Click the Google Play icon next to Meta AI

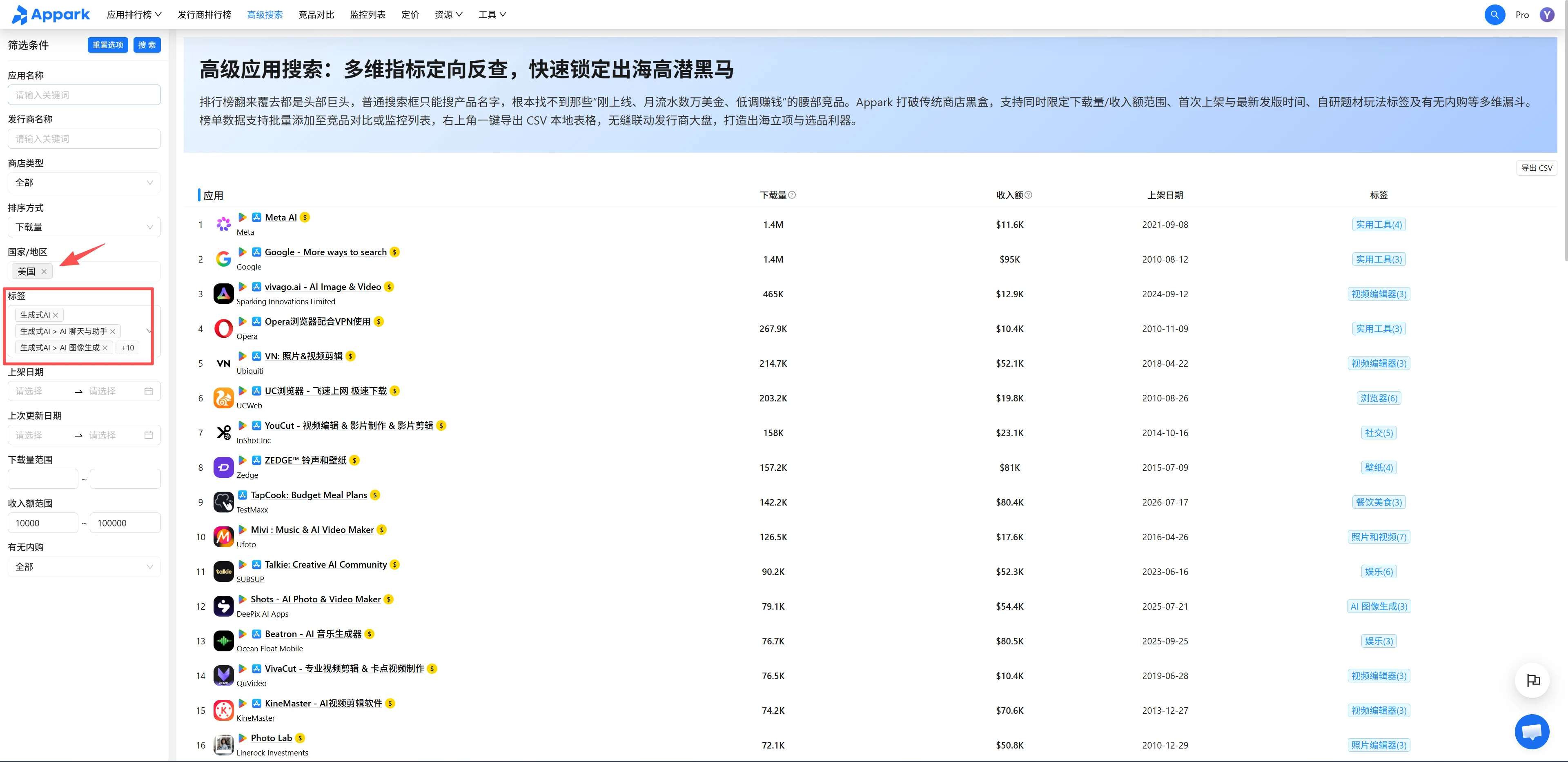coord(242,217)
